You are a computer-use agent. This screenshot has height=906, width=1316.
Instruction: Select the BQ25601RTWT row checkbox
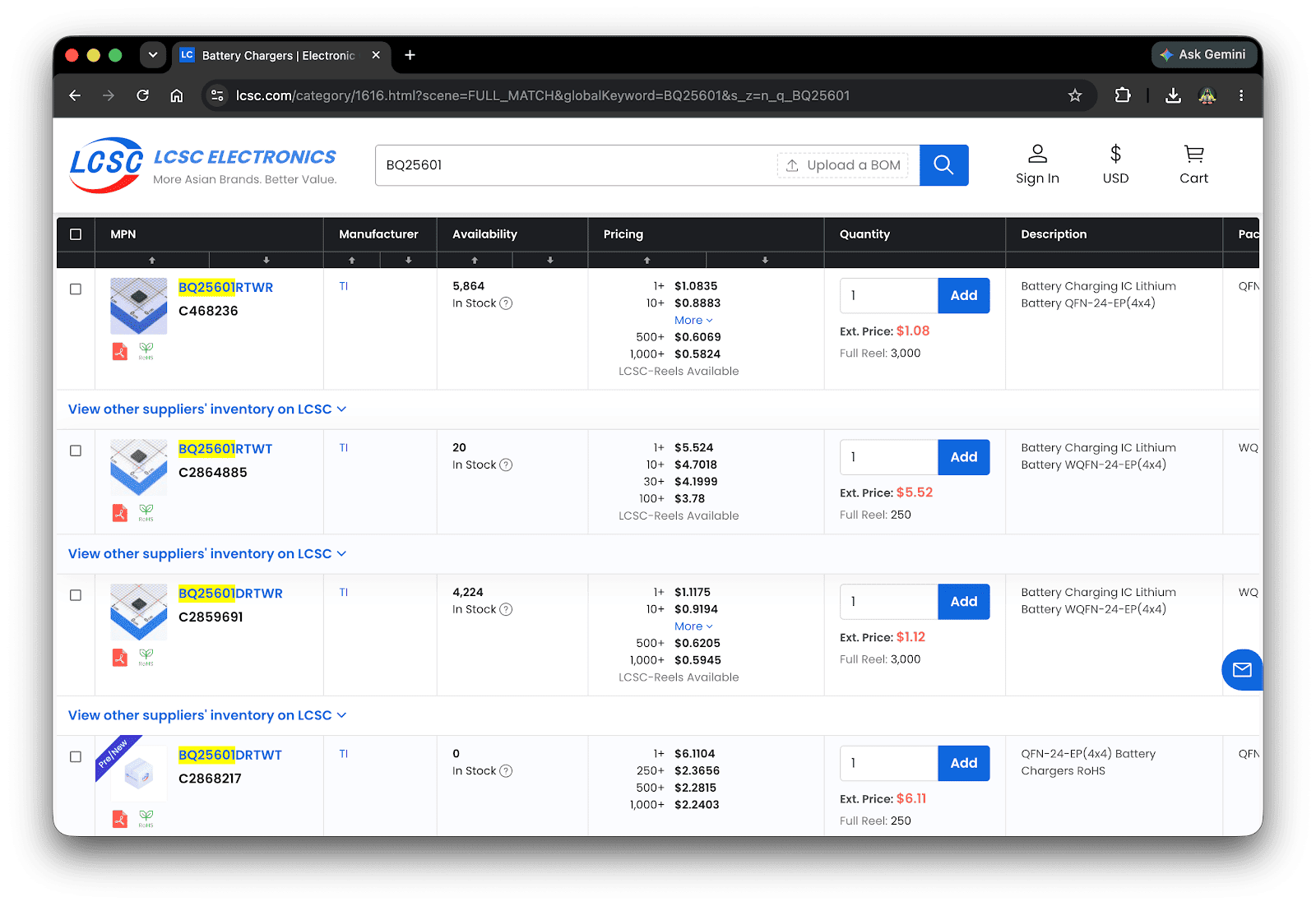click(x=76, y=451)
